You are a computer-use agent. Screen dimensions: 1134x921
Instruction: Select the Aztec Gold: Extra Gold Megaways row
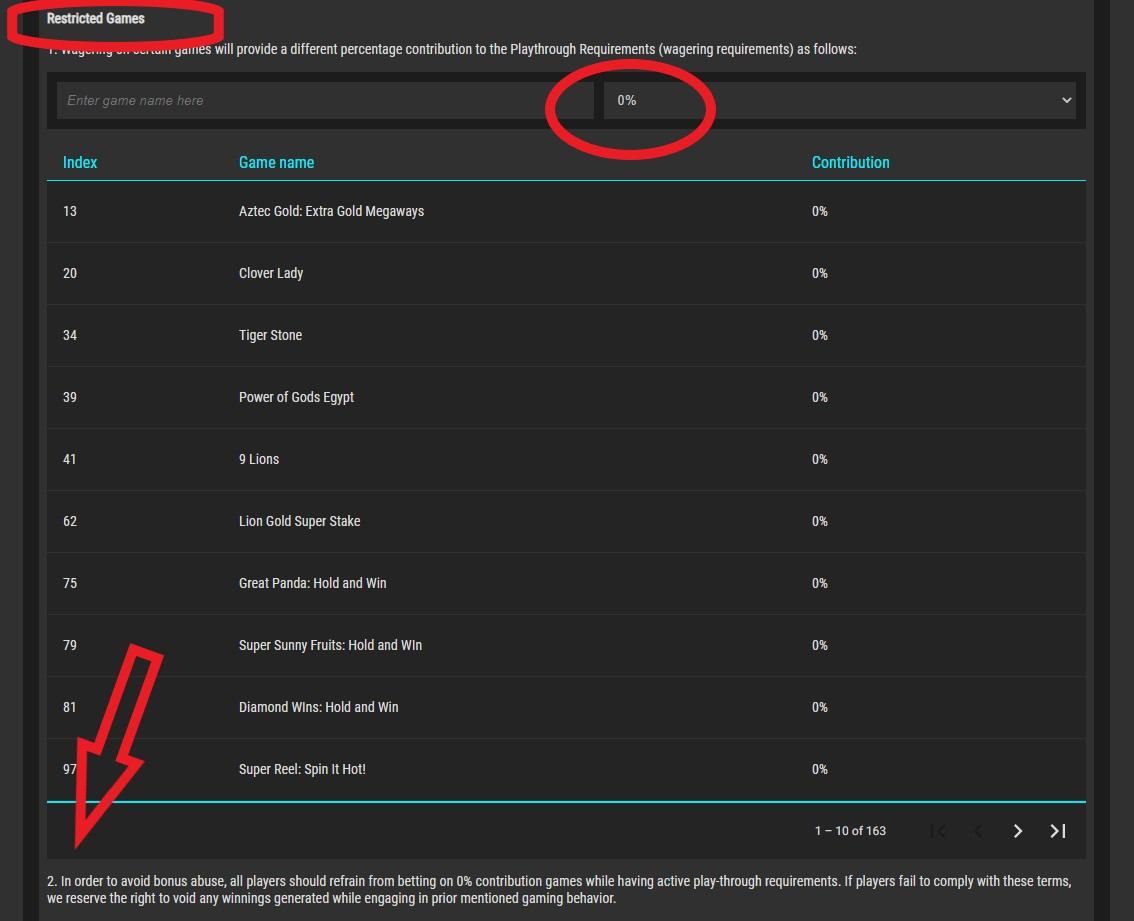tap(331, 211)
